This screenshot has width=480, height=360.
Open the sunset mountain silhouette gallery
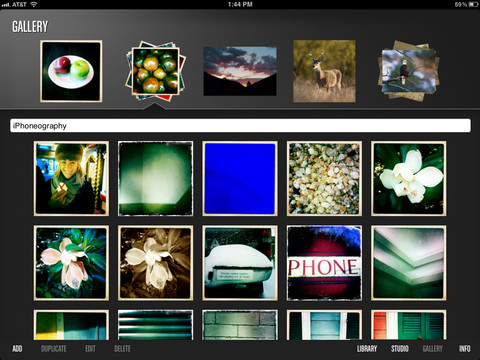[x=240, y=71]
